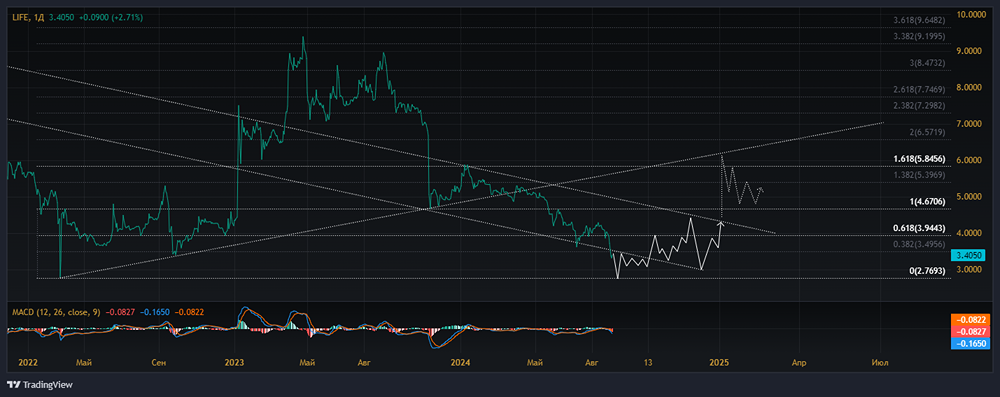Click the 2023 label on the time axis
The height and width of the screenshot is (397, 1000).
[235, 363]
